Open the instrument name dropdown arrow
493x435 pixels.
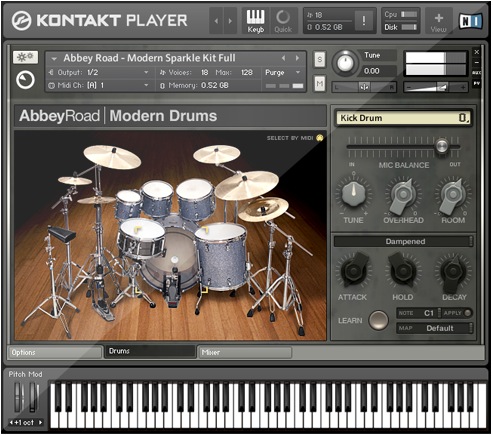(x=54, y=59)
